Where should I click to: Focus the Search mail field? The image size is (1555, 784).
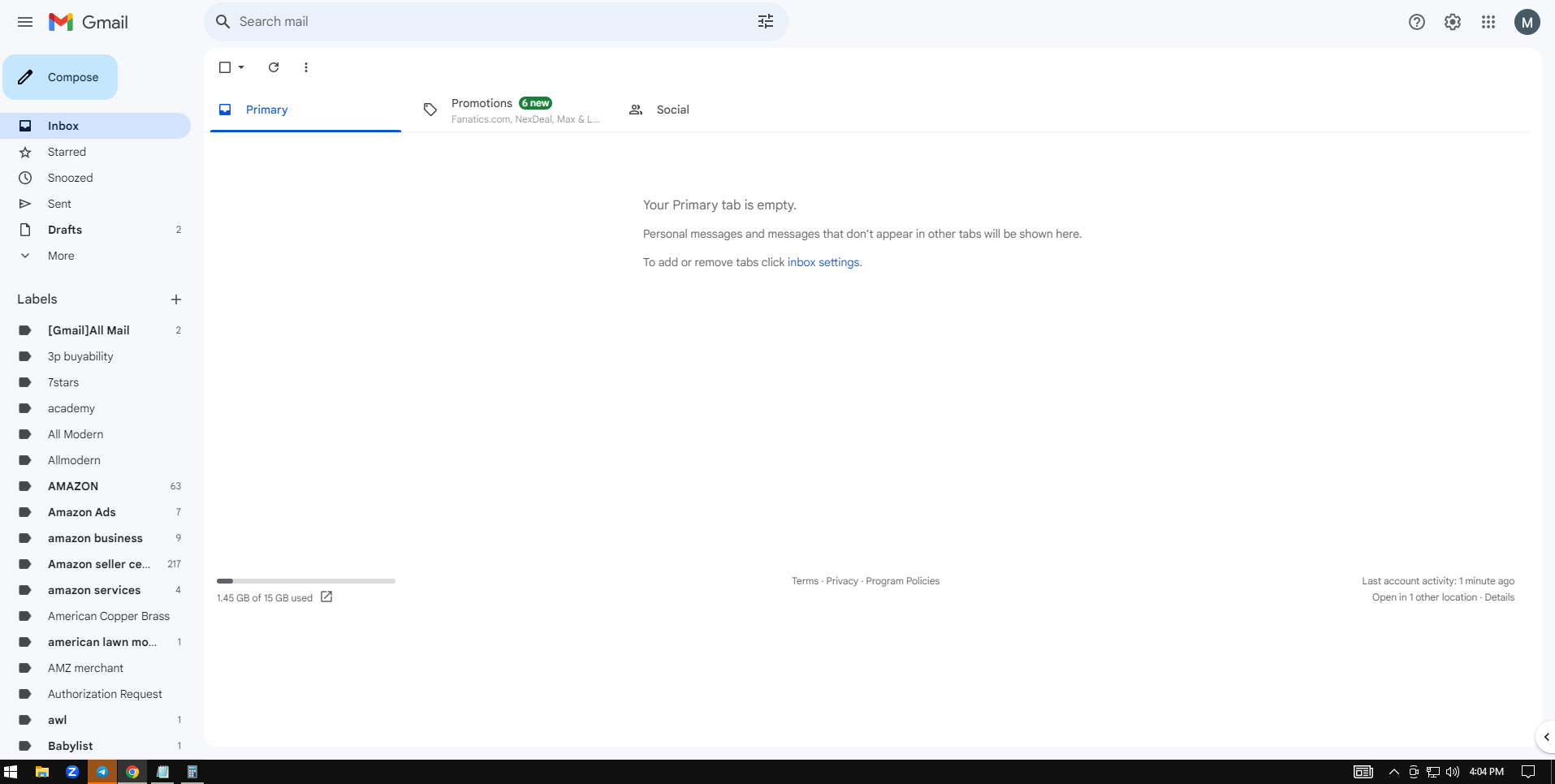coord(494,22)
